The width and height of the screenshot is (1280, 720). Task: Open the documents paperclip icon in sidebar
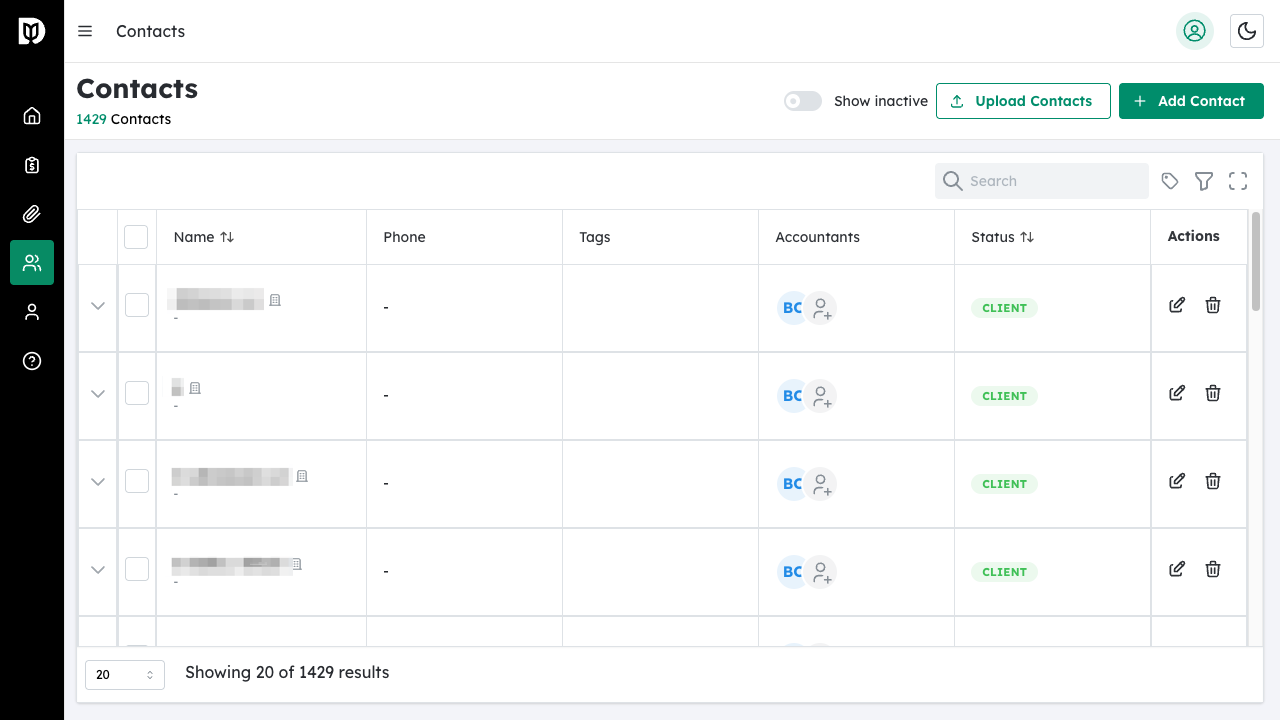coord(31,214)
